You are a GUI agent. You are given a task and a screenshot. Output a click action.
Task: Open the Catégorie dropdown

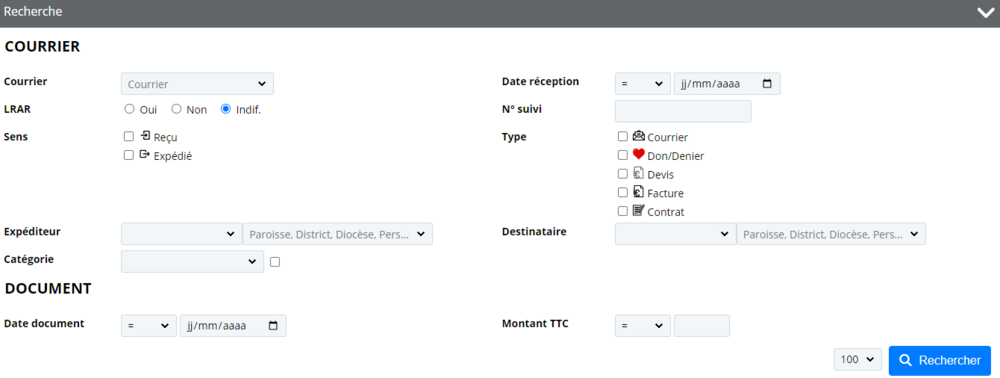coord(193,261)
